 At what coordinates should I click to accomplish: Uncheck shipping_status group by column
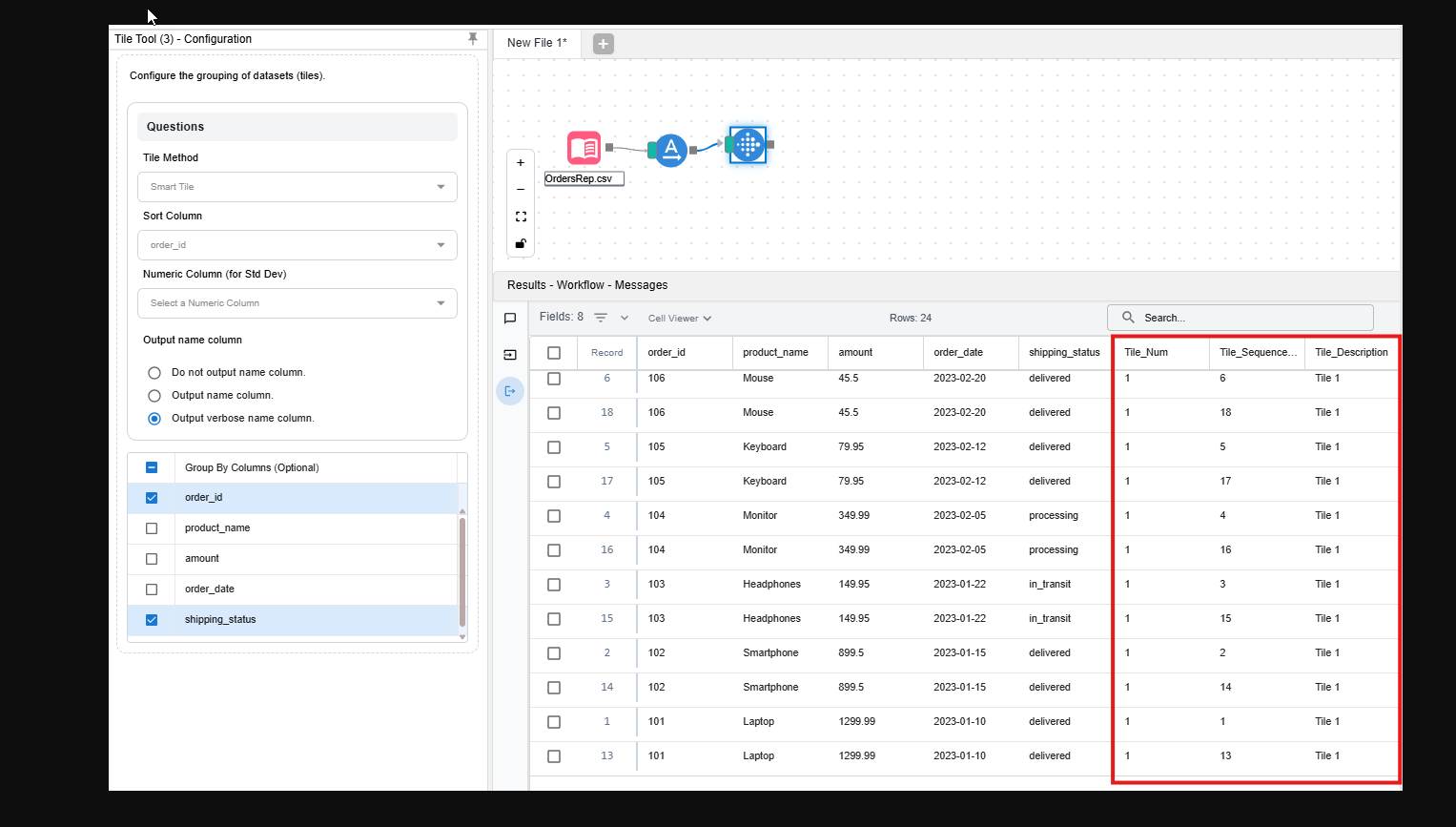tap(152, 620)
